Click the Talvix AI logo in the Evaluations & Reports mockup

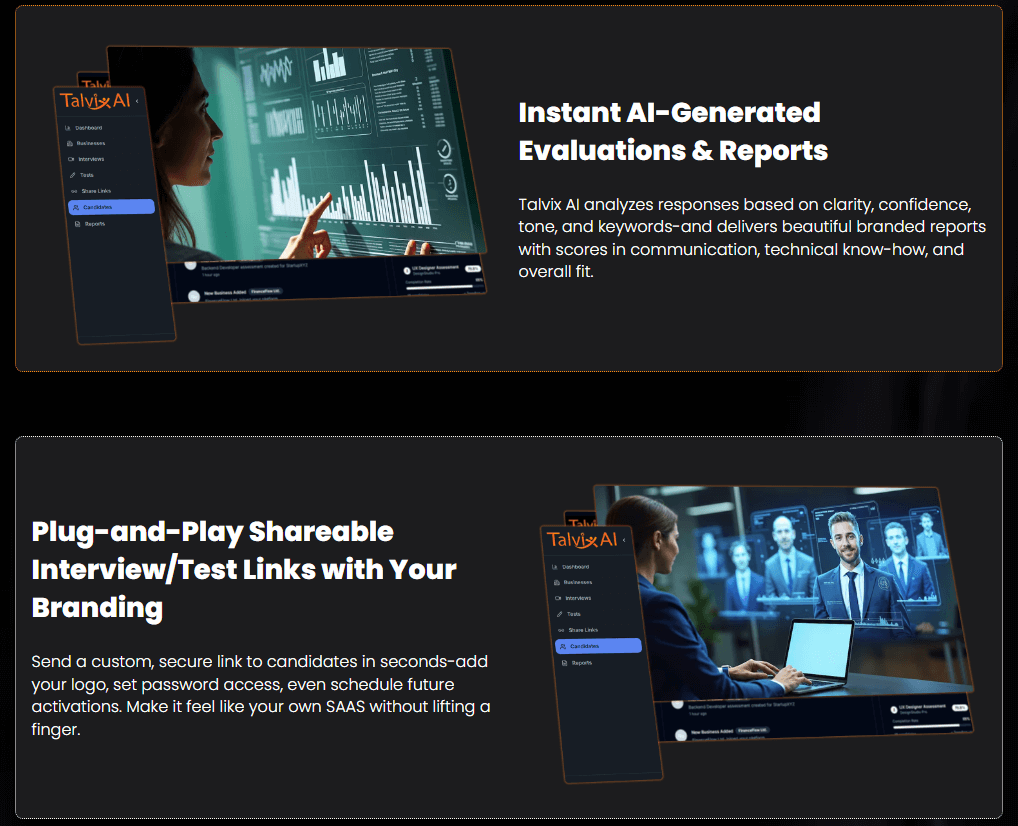pos(95,101)
